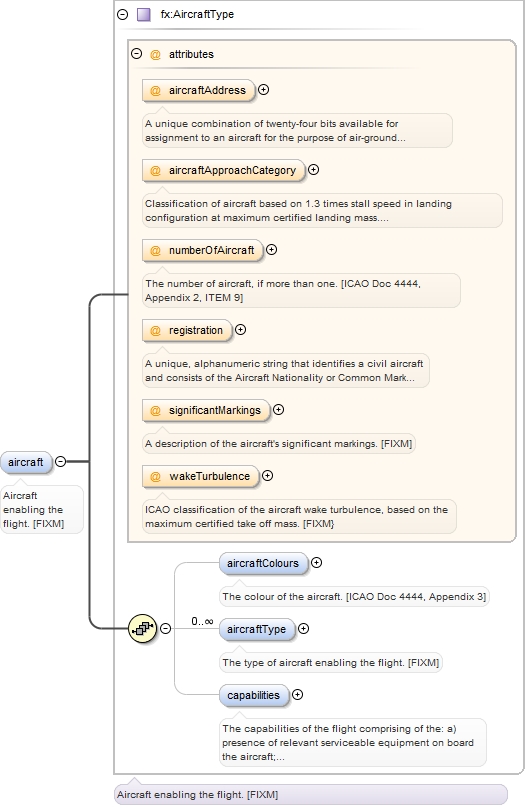Collapse the aircraft root element
The height and width of the screenshot is (808, 526).
[x=60, y=462]
